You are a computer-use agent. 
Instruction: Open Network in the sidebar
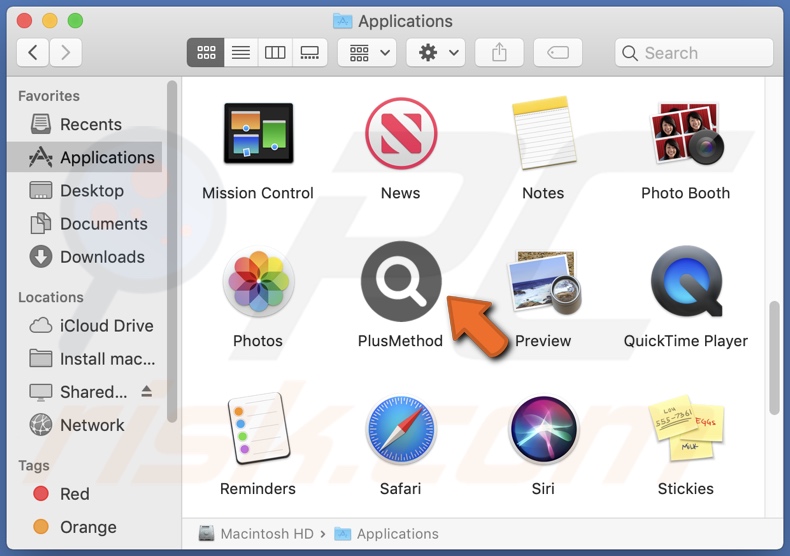point(84,426)
